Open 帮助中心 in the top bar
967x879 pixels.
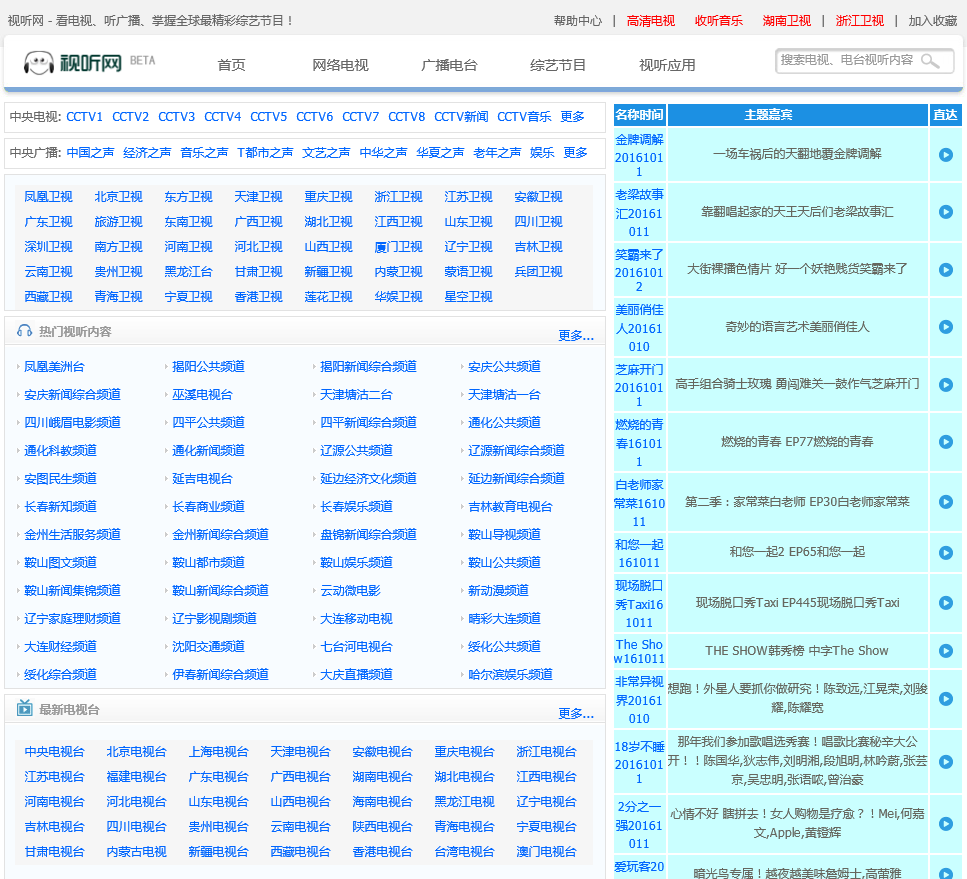[577, 21]
